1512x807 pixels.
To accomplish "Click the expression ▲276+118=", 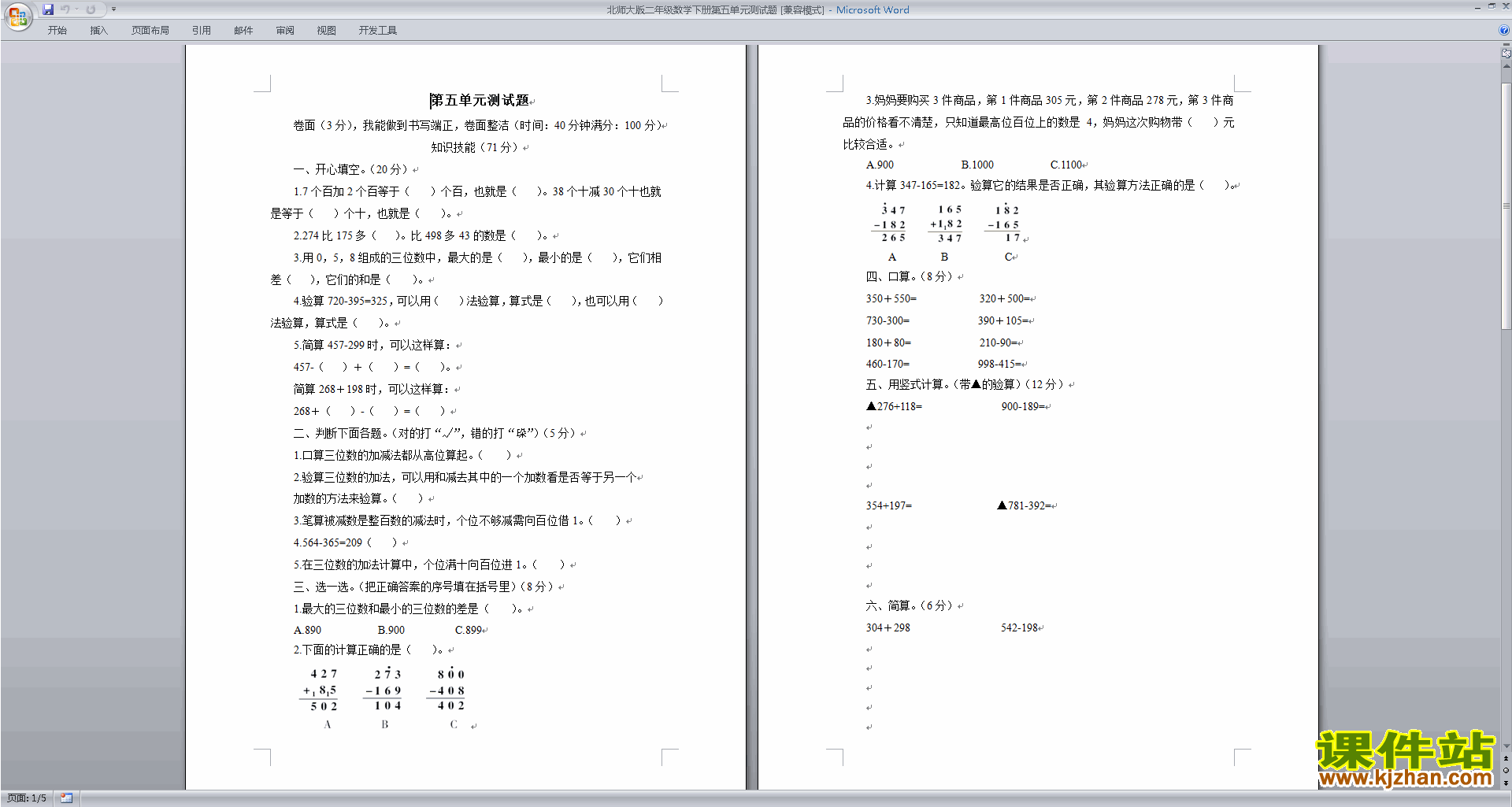I will pyautogui.click(x=895, y=406).
